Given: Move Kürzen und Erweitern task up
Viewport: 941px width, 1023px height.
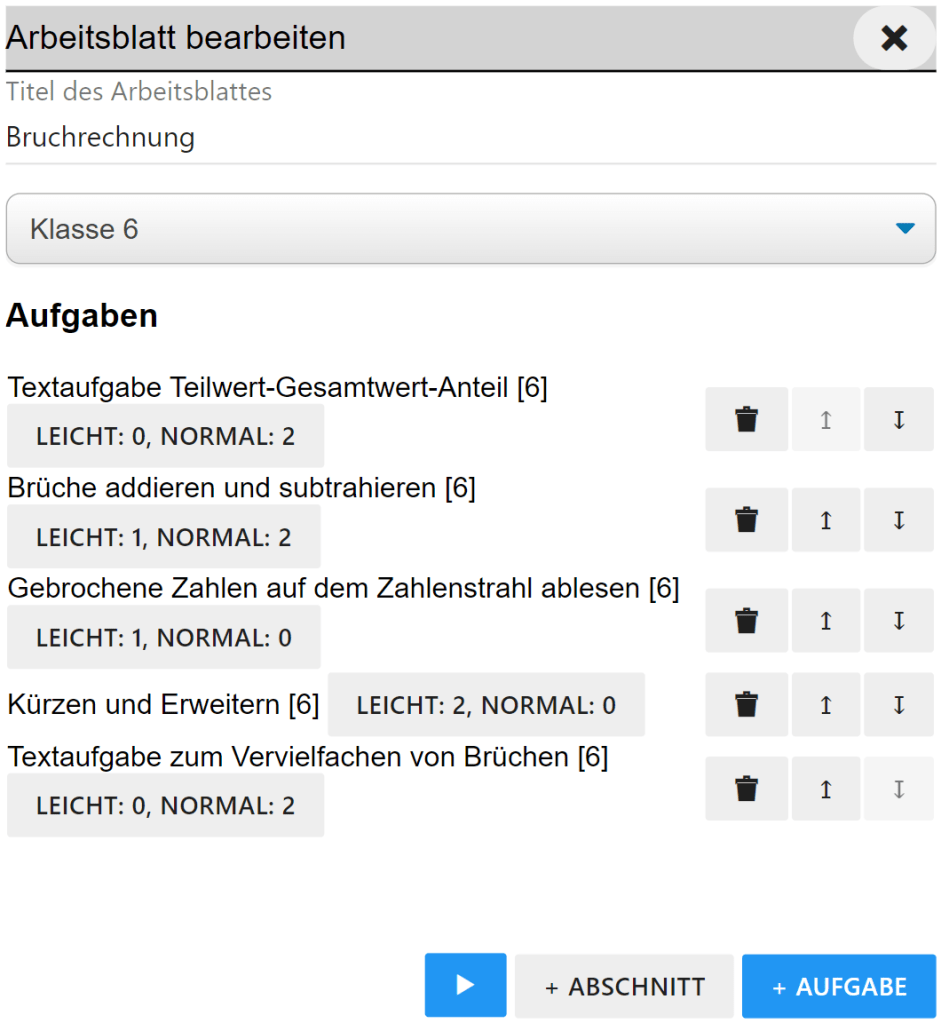Looking at the screenshot, I should pos(826,705).
